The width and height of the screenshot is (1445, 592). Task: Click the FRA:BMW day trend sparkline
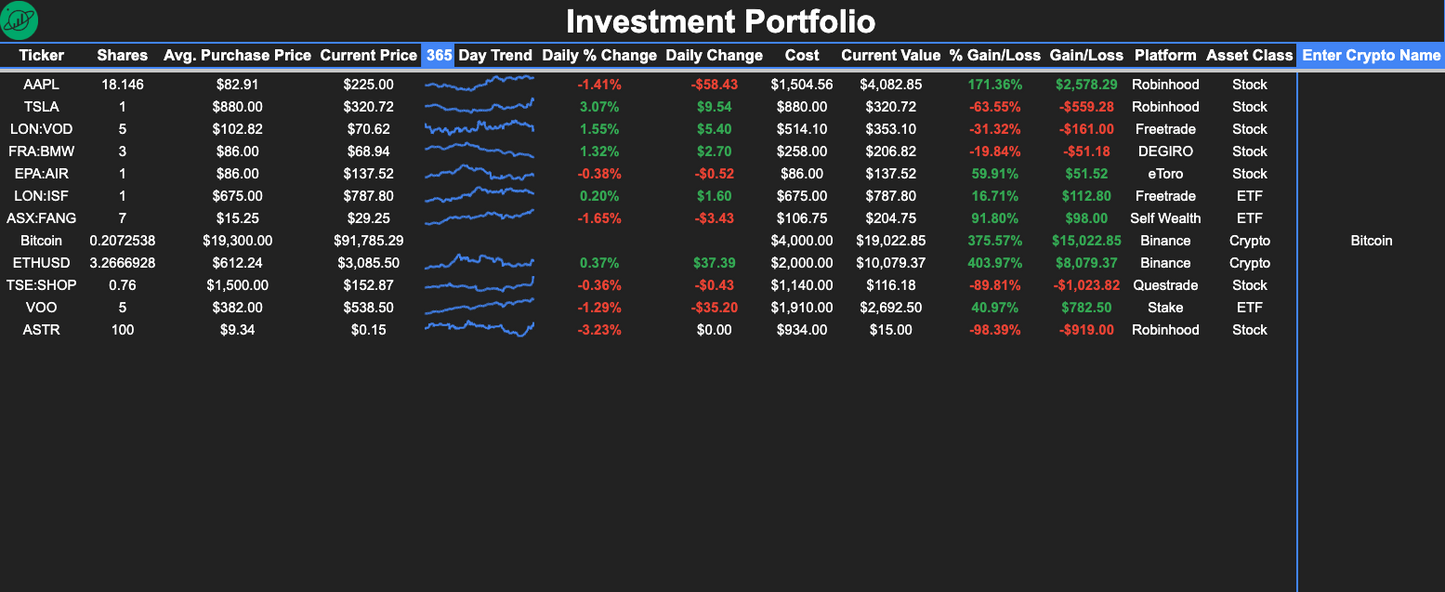[x=478, y=151]
